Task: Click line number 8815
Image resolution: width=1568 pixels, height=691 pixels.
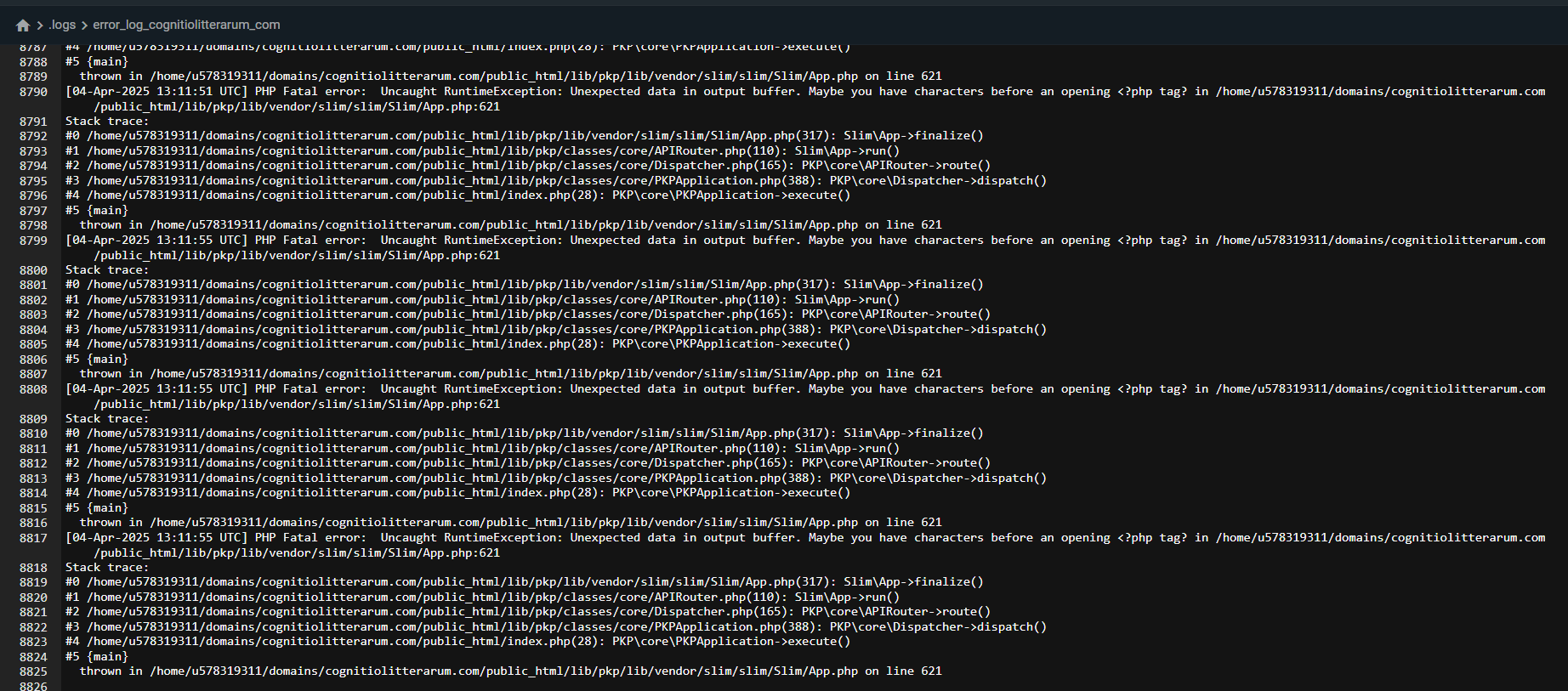Action: (34, 508)
